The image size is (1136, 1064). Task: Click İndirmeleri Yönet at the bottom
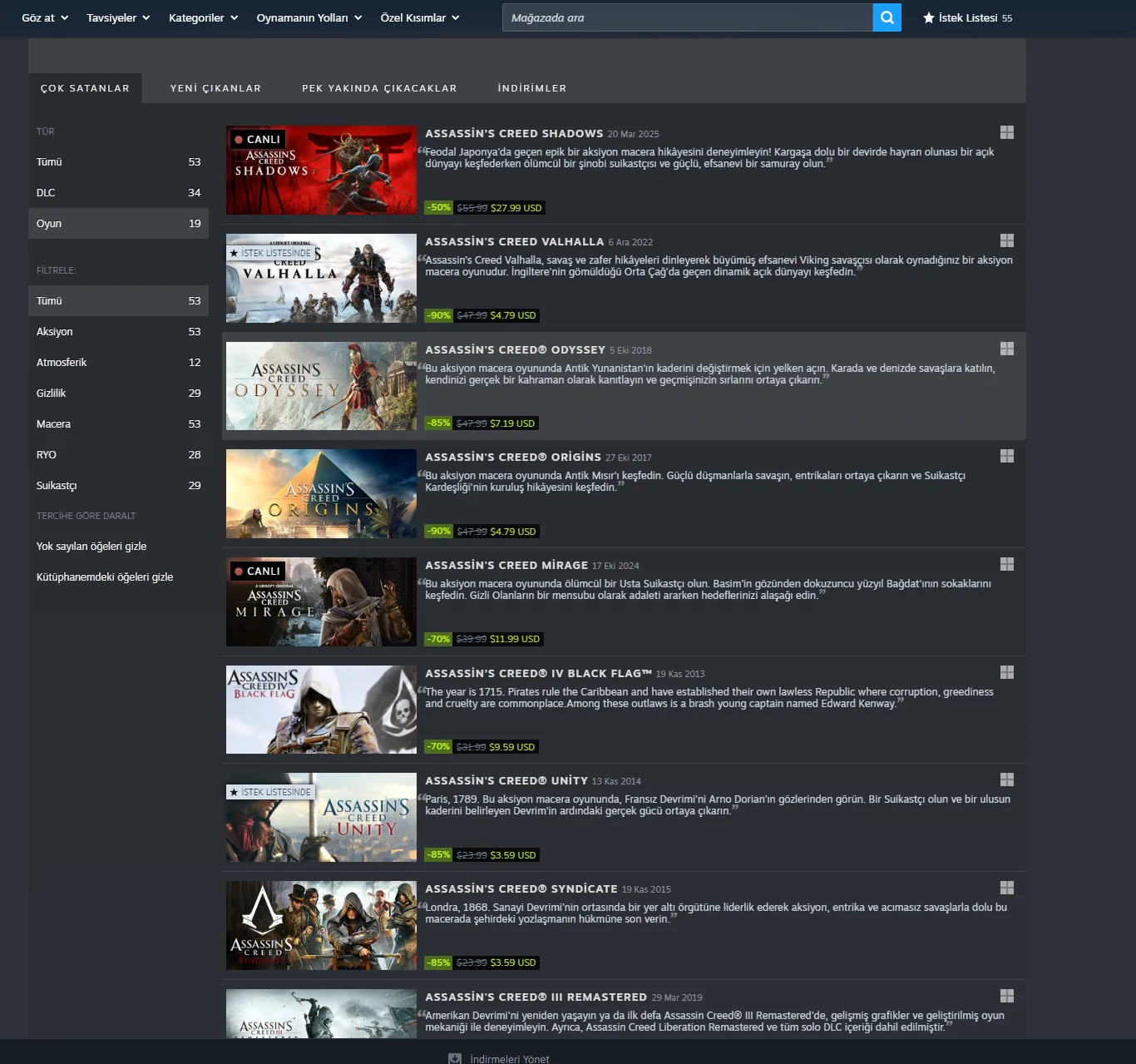coord(510,1059)
